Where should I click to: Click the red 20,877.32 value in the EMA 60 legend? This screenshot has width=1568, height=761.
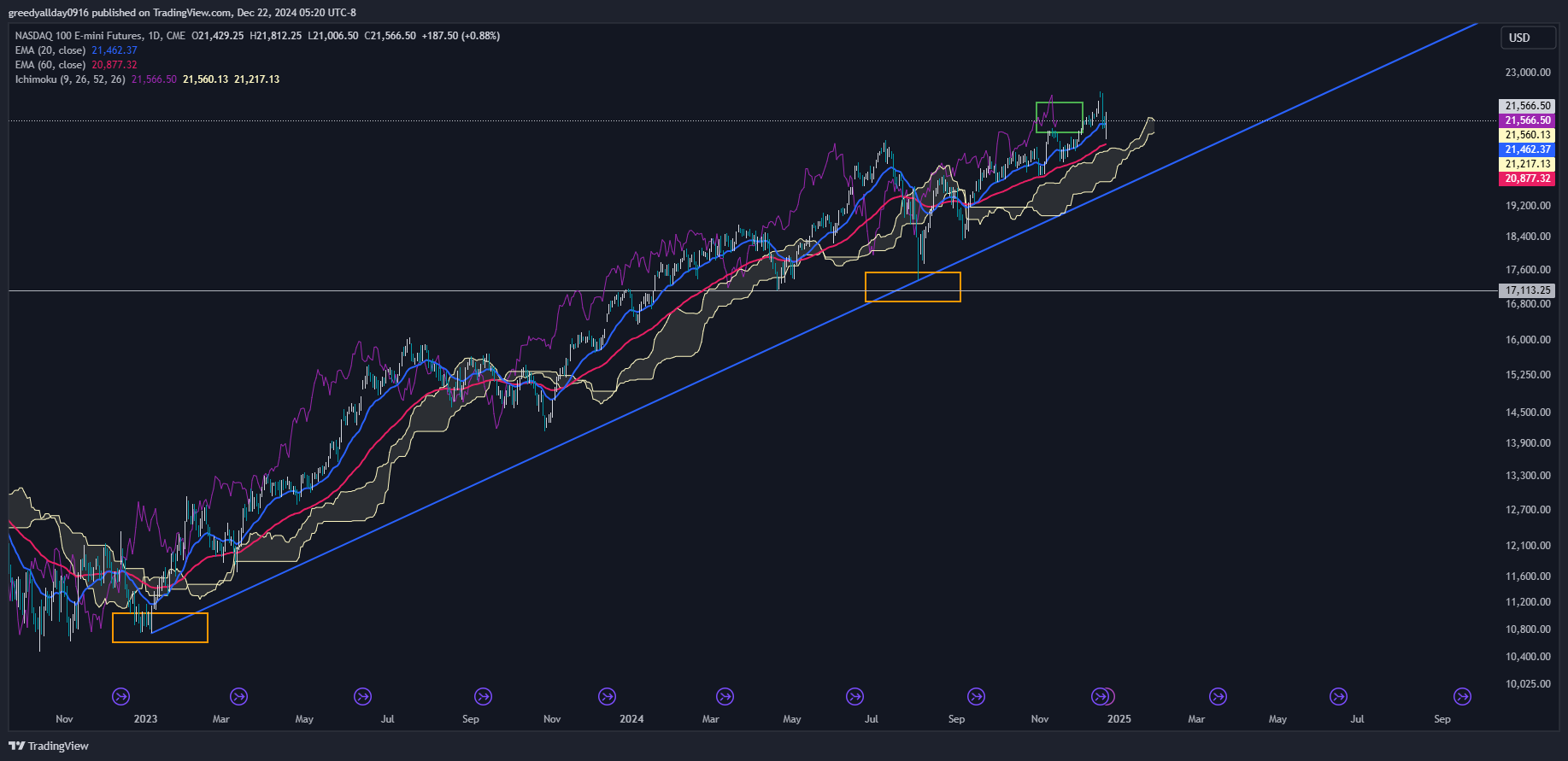click(x=115, y=65)
